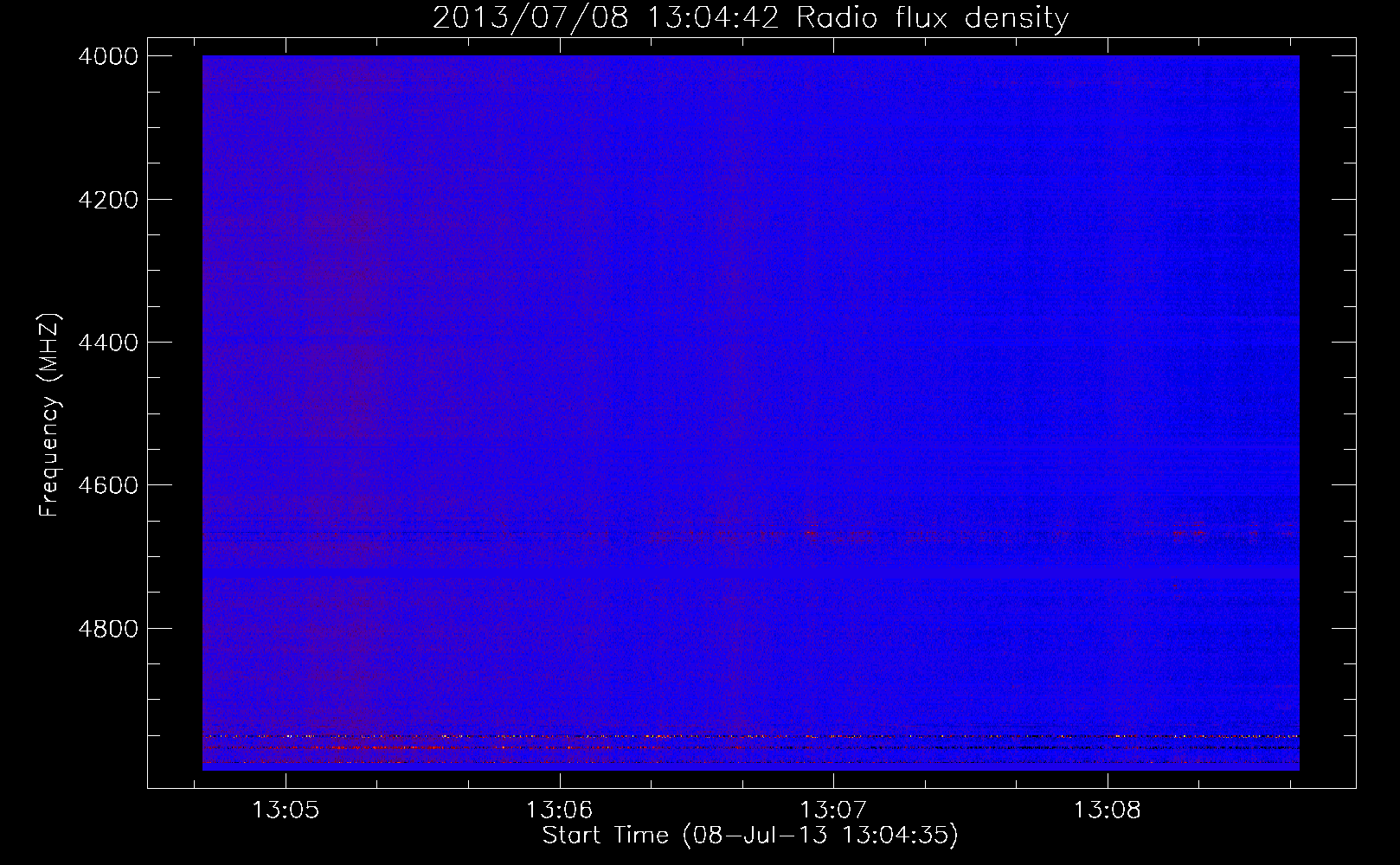Click the 13:07 time tick label
1400x865 pixels.
click(x=833, y=811)
